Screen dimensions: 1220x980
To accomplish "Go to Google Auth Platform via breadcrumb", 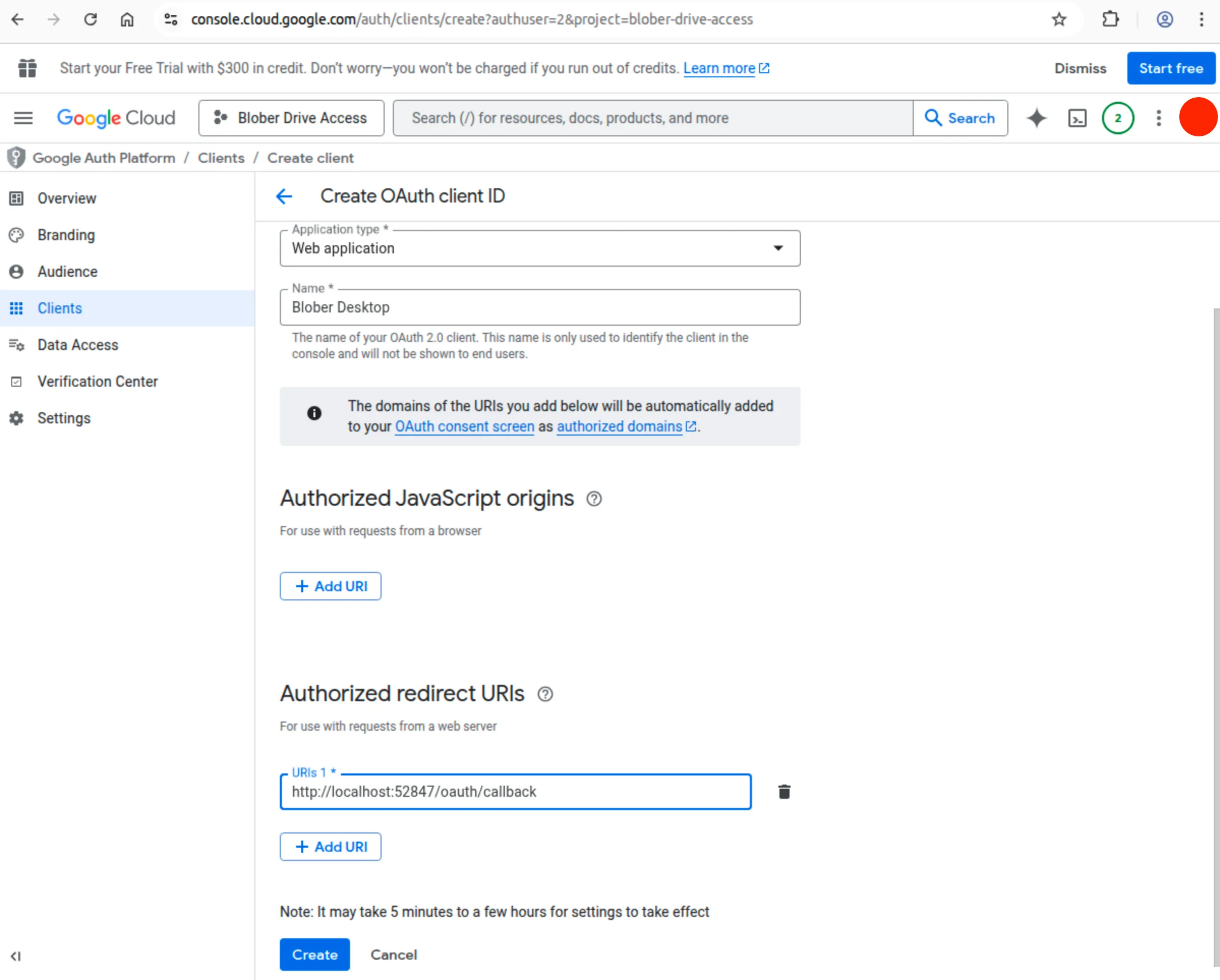I will 104,158.
